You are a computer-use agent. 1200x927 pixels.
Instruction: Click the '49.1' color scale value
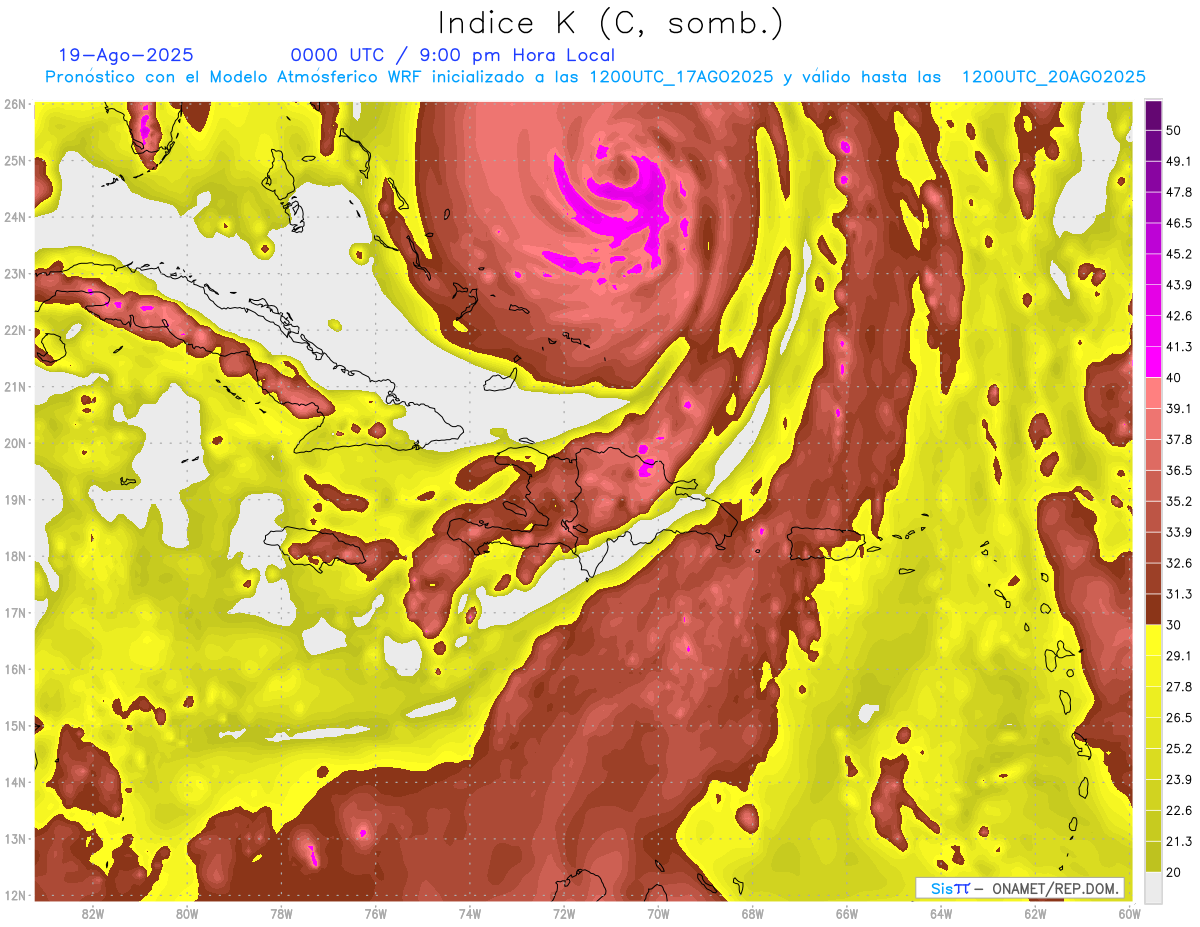[1178, 161]
